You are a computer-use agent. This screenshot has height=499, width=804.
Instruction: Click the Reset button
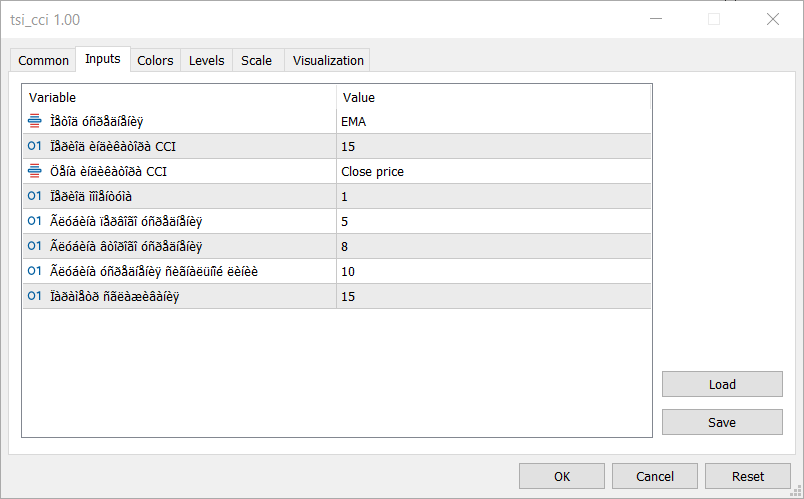pos(748,476)
